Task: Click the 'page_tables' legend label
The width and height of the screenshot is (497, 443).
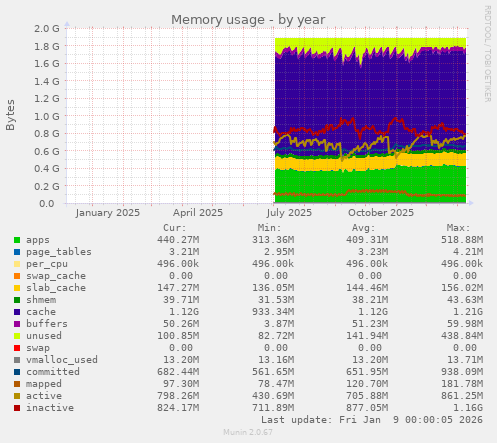Action: pyautogui.click(x=59, y=252)
